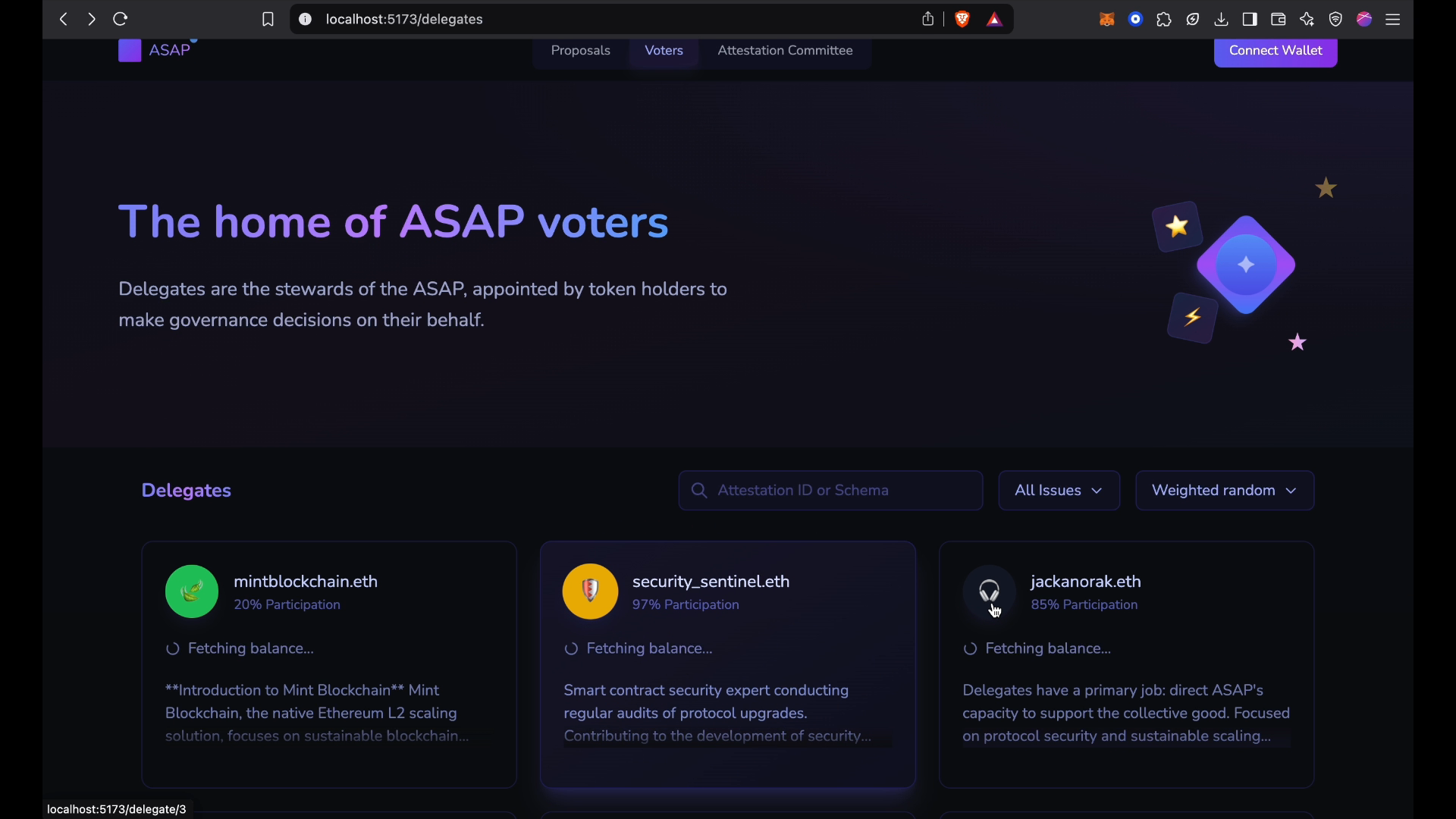Open the Attestation Committee tab

[x=785, y=51]
